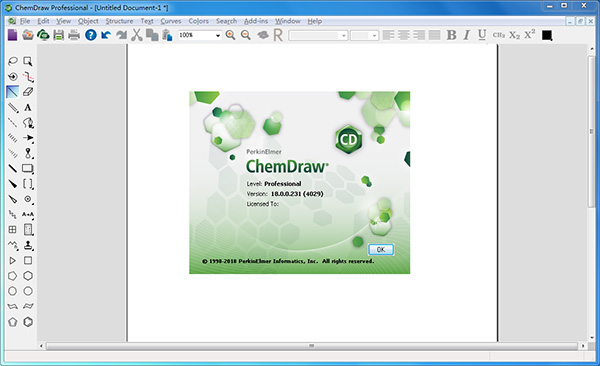Choose the Structure Perspective rotation tool
The image size is (600, 366).
pos(13,77)
